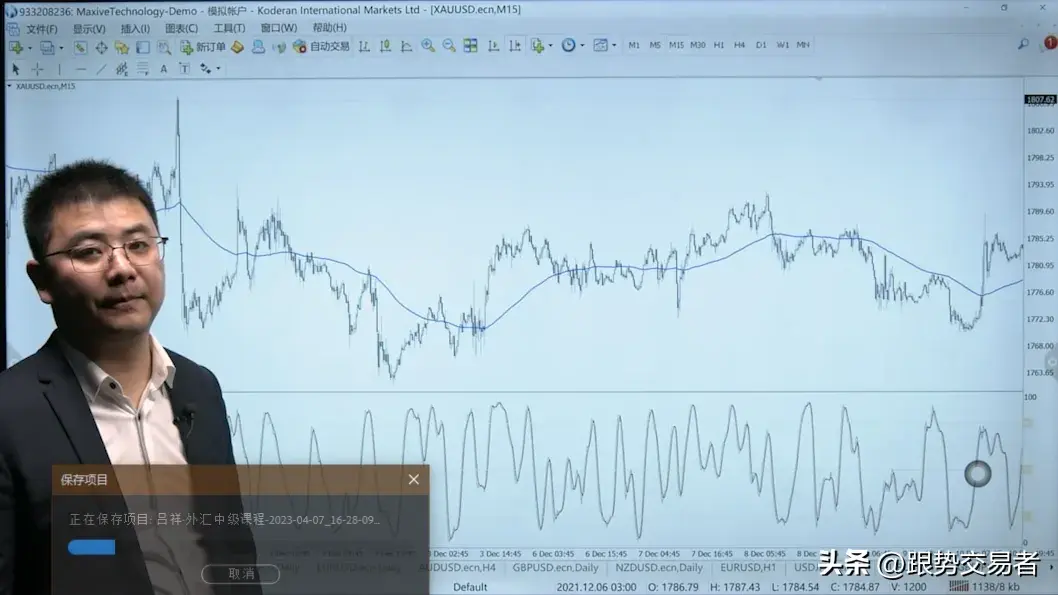Click the green signals icon before 自动交易
Viewport: 1058px width, 595px height.
[279, 47]
